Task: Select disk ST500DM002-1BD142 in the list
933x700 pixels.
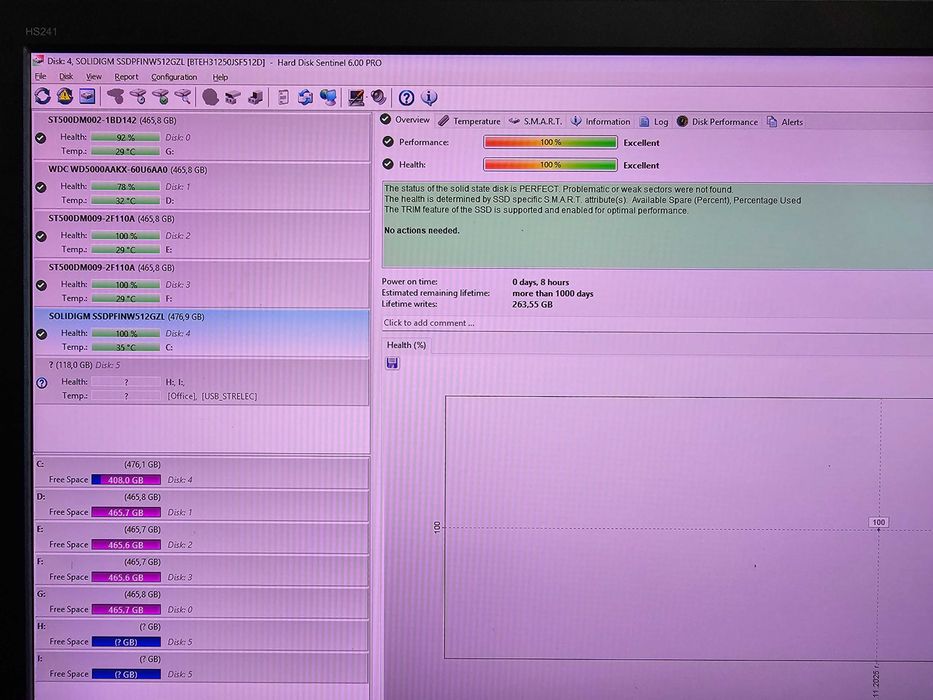Action: pyautogui.click(x=202, y=136)
